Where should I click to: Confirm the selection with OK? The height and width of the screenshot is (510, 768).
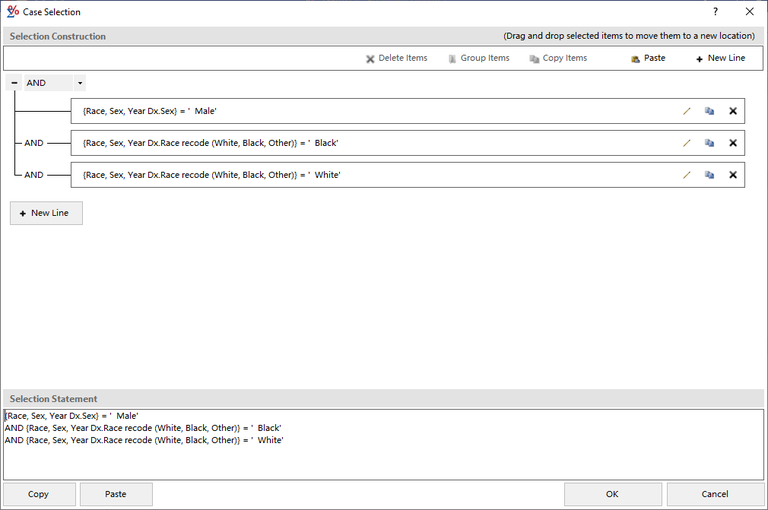coord(612,494)
